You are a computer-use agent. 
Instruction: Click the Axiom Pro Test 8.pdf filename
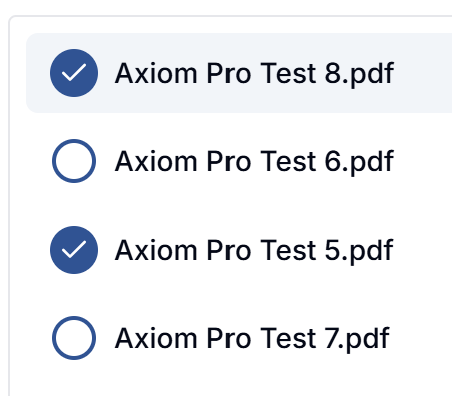(254, 74)
